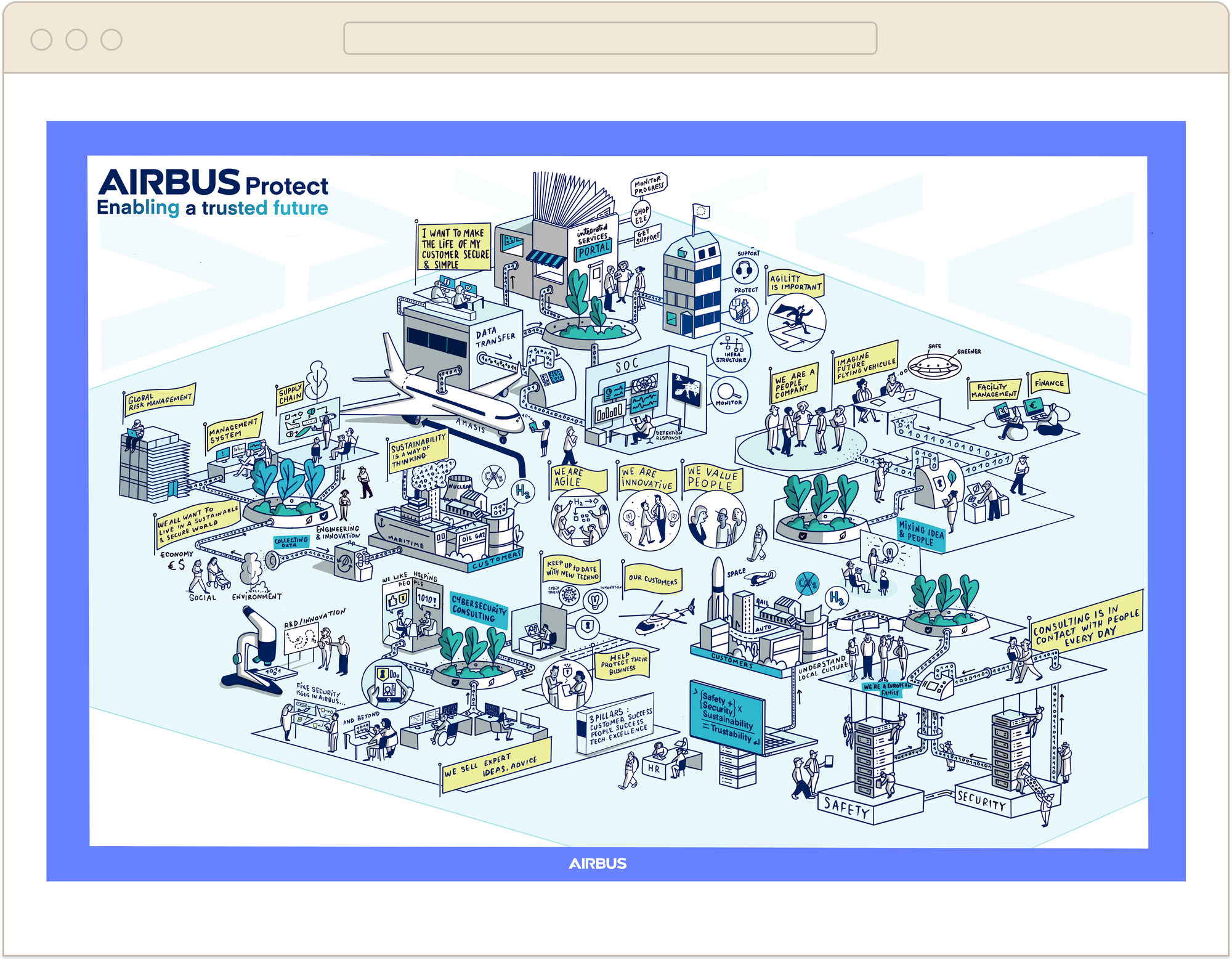The height and width of the screenshot is (960, 1232).
Task: Click the 'Data Transfer' label
Action: (495, 337)
